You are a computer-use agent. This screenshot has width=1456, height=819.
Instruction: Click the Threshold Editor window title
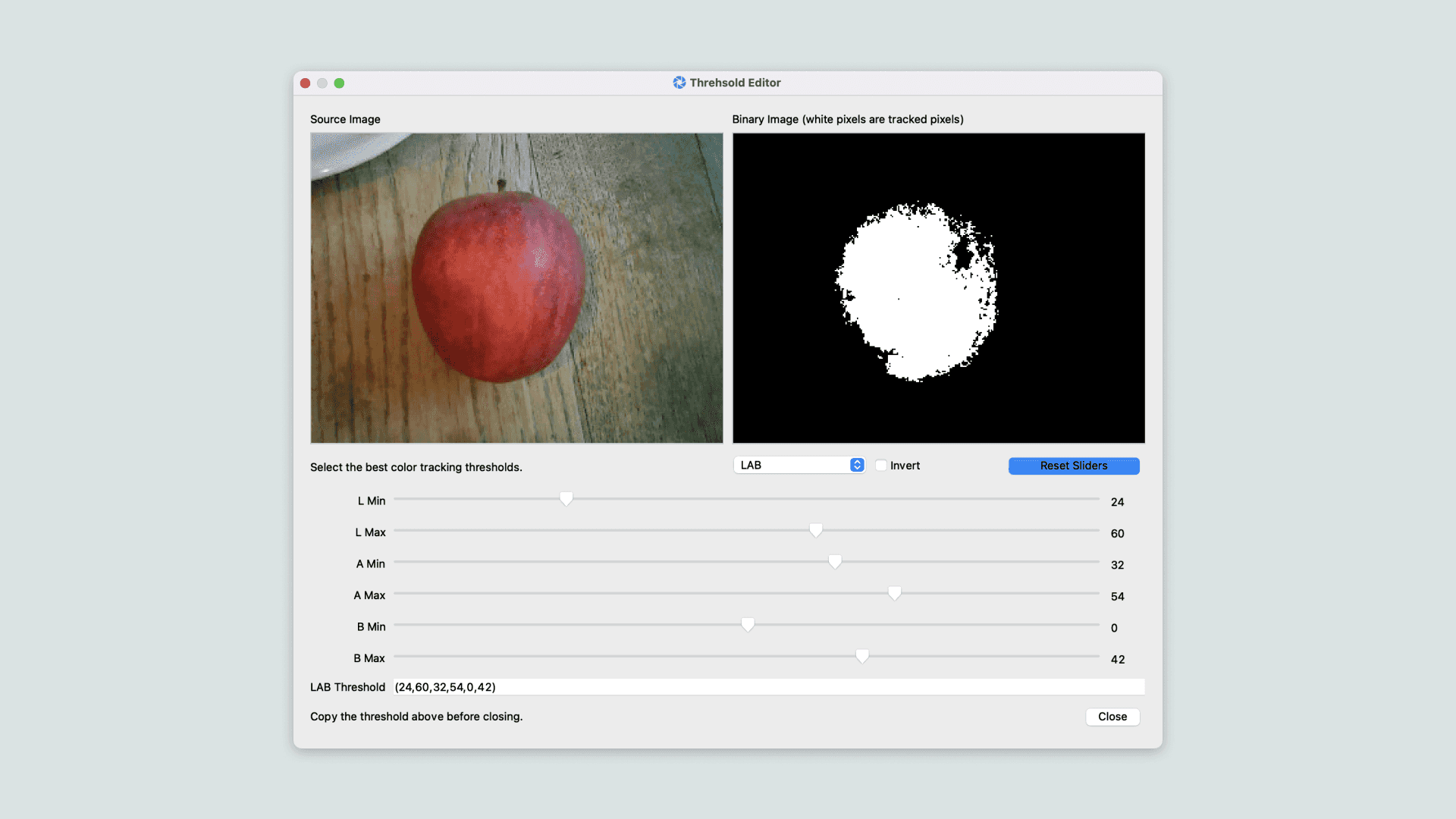pos(735,83)
